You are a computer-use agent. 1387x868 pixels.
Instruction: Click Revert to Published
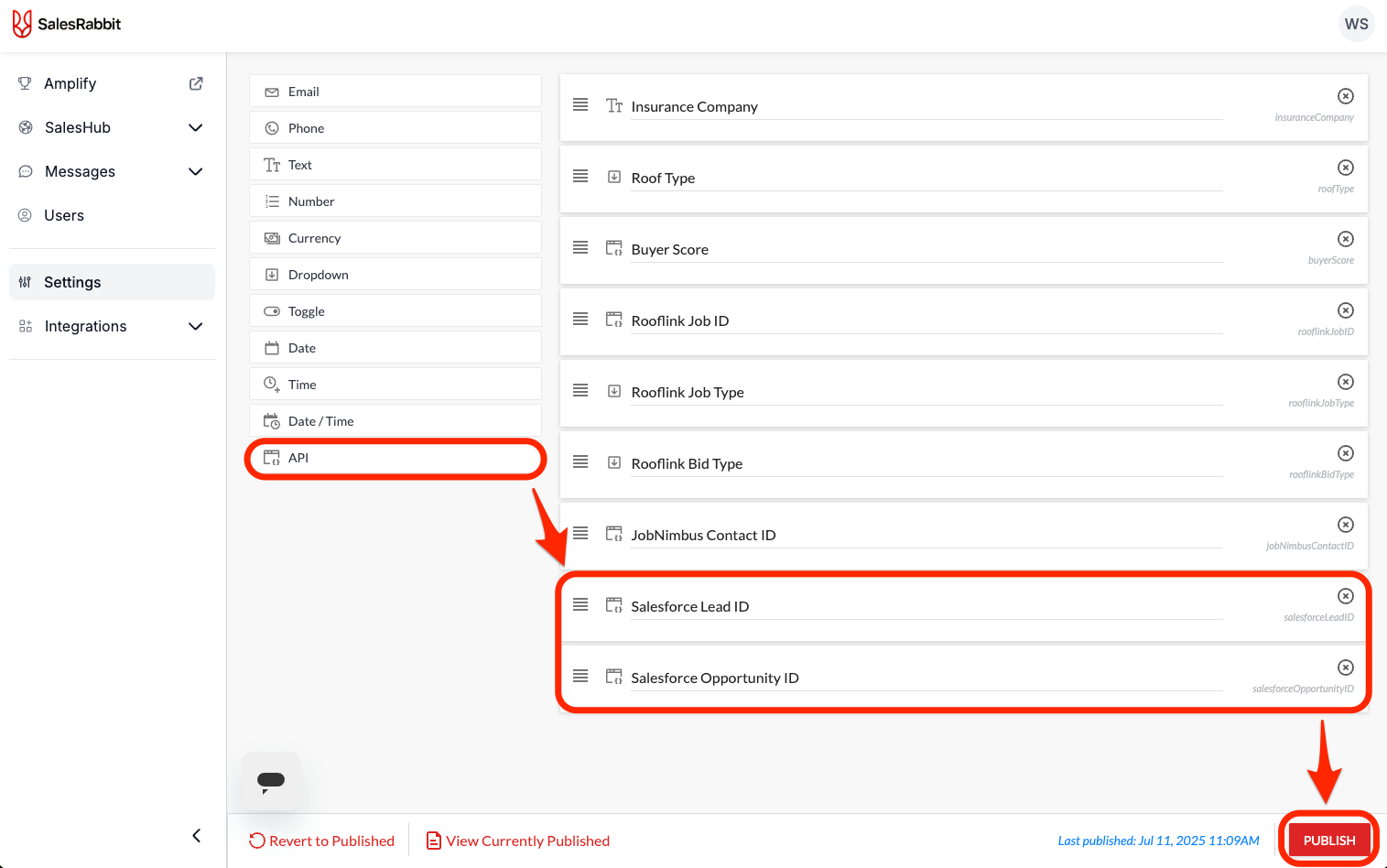point(321,841)
